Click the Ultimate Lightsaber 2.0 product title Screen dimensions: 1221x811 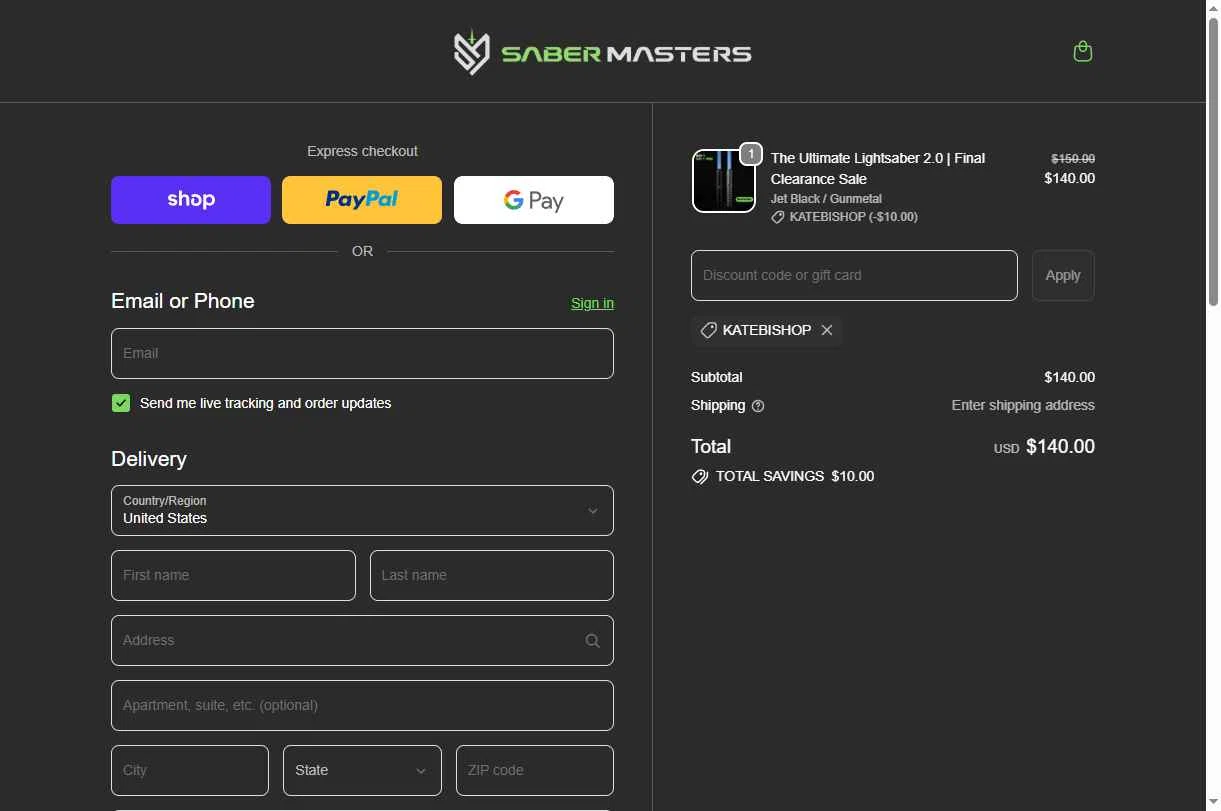tap(878, 168)
